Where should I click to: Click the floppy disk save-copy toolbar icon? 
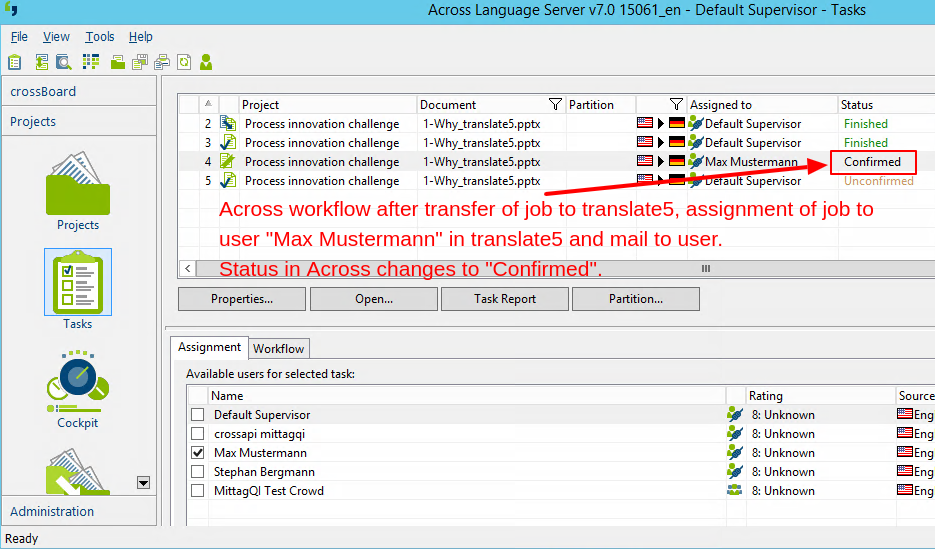coord(140,62)
